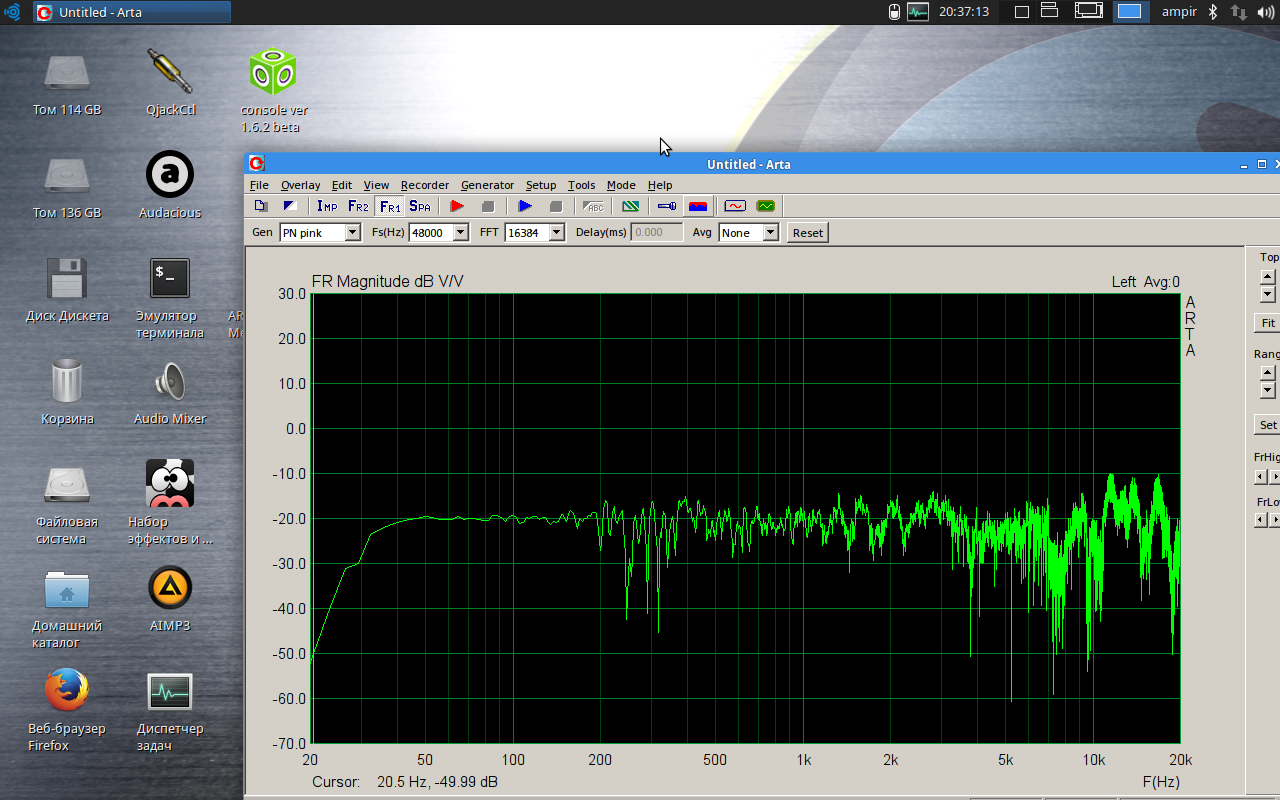Toggle the red-blue spectrum display icon

click(698, 206)
